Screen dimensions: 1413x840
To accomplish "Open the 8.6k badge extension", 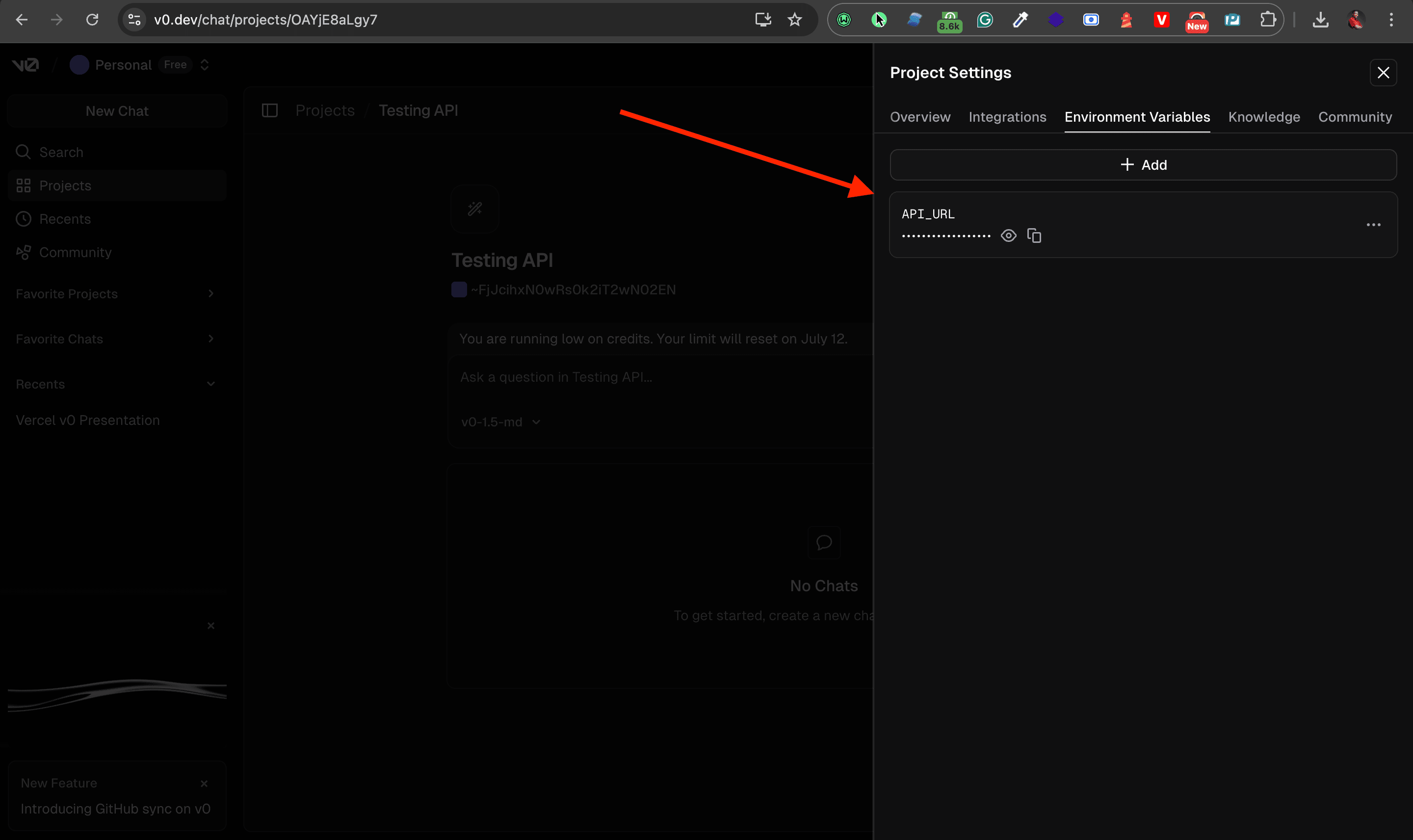I will tap(949, 21).
